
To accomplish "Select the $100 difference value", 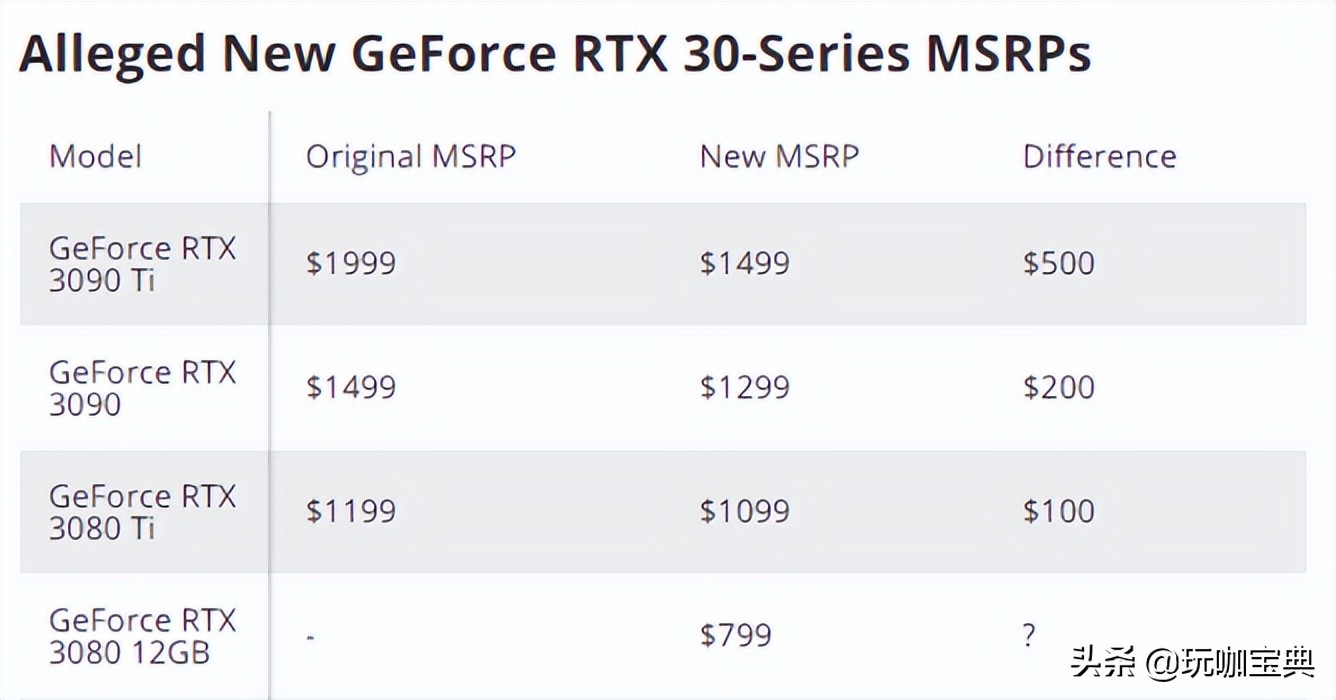I will click(x=1059, y=512).
